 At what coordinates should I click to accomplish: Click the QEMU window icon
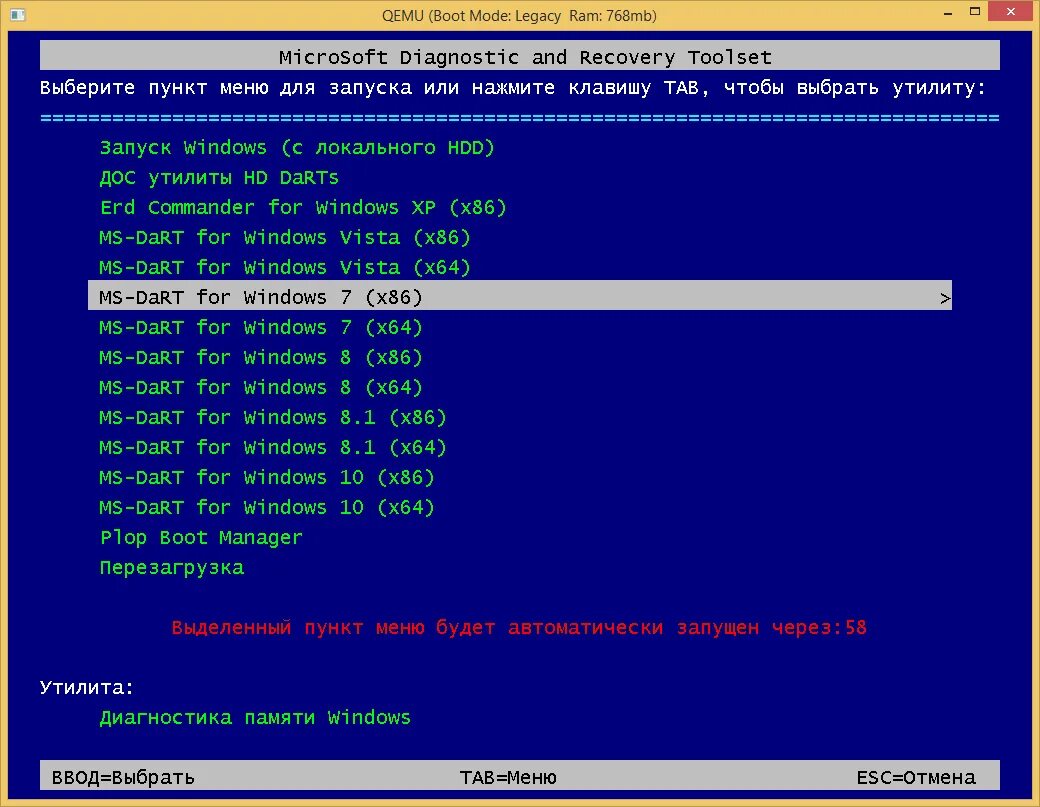(16, 15)
